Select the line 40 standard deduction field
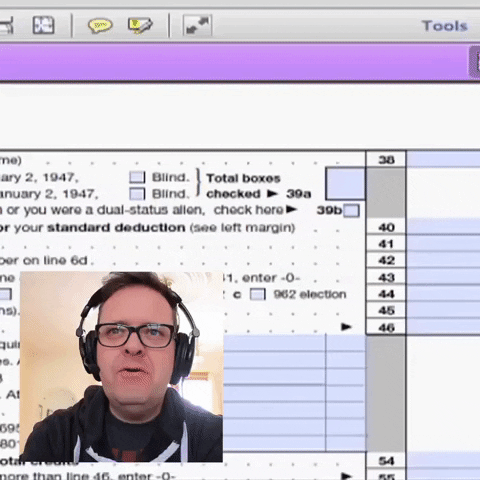The width and height of the screenshot is (480, 480). tap(443, 227)
